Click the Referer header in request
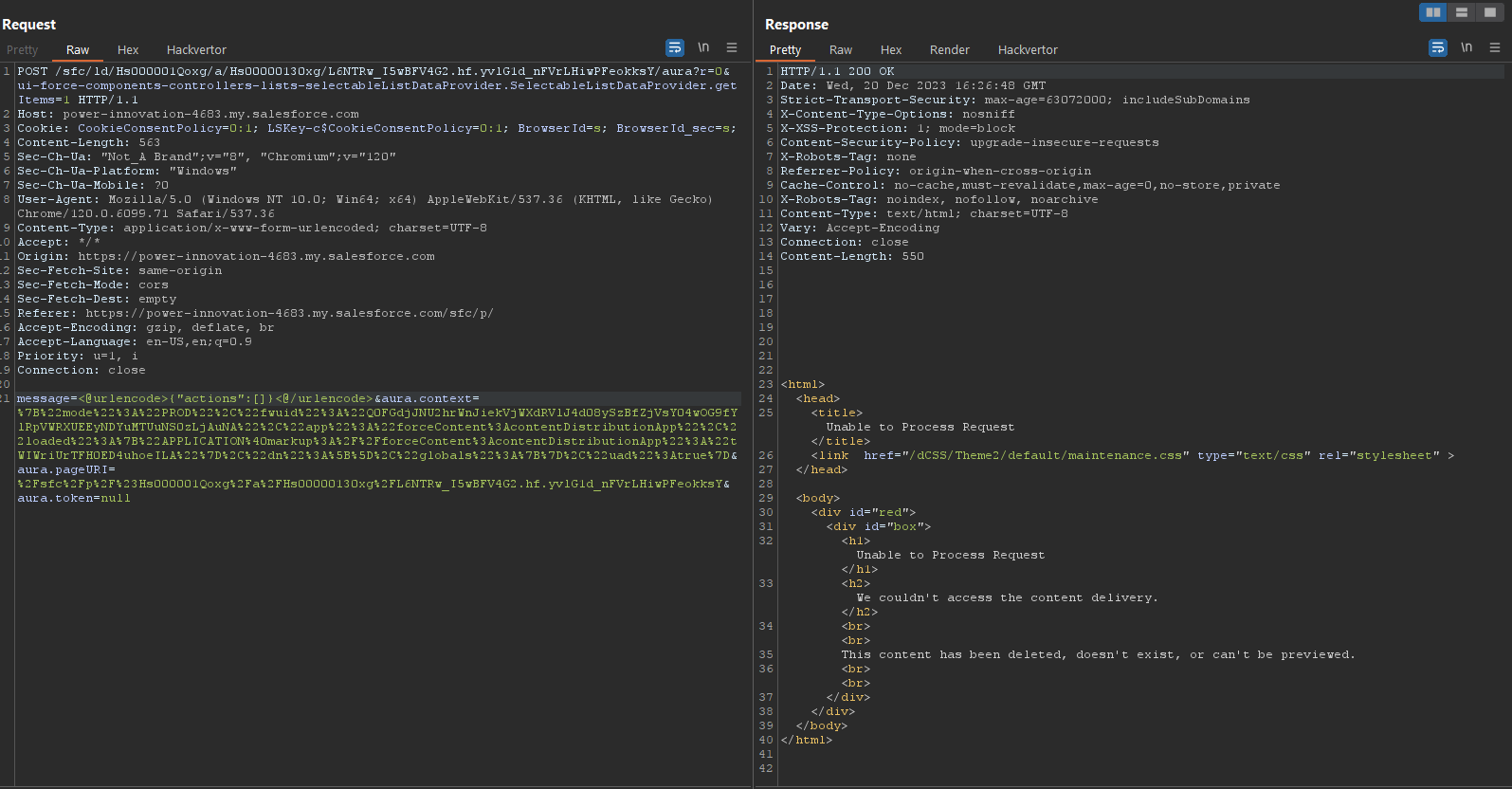Viewport: 1512px width, 789px height. pos(255,313)
